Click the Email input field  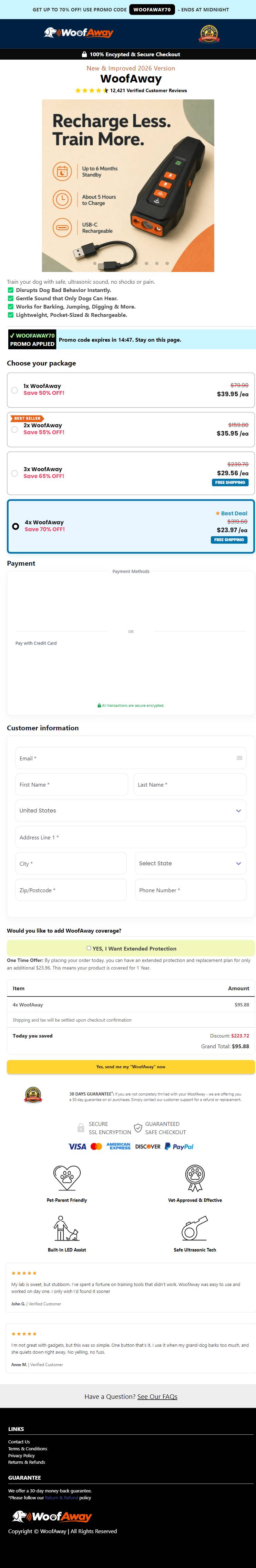coord(131,758)
